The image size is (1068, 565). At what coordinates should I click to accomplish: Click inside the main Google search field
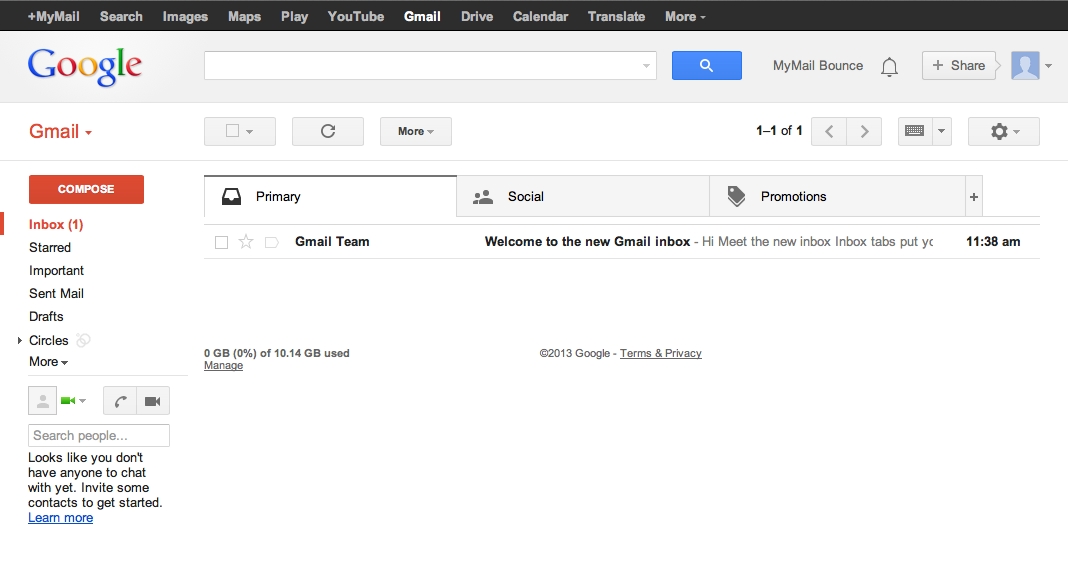430,65
